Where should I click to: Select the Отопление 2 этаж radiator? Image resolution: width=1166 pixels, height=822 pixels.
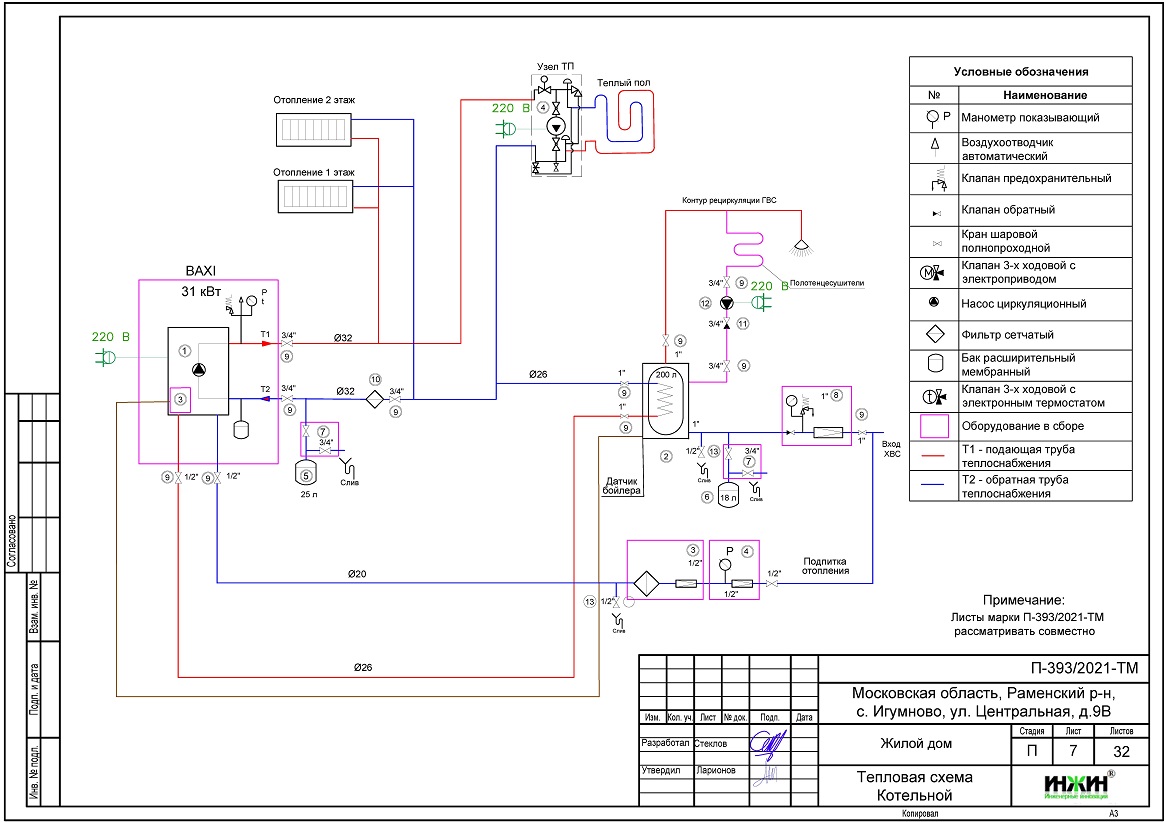316,130
